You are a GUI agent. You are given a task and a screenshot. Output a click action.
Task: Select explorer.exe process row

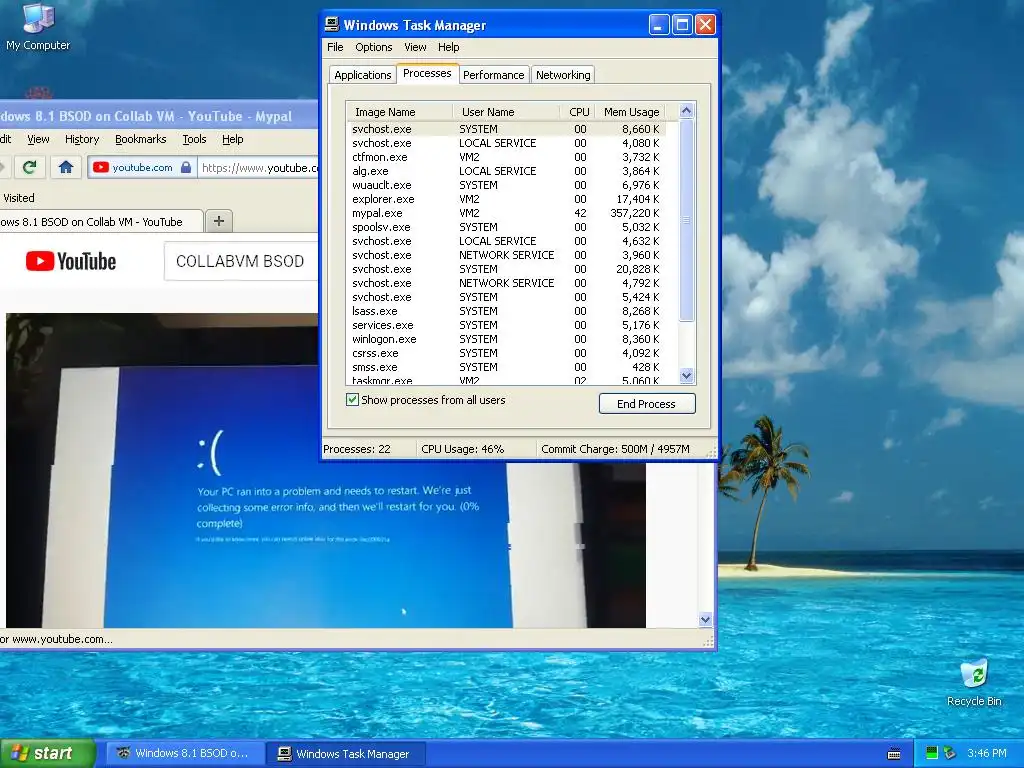coord(507,199)
